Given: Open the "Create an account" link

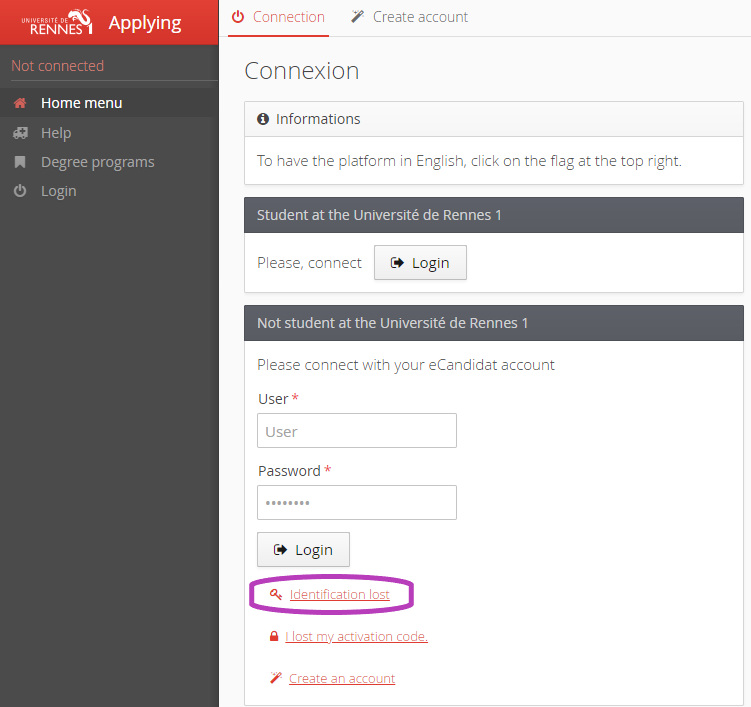Looking at the screenshot, I should tap(342, 679).
